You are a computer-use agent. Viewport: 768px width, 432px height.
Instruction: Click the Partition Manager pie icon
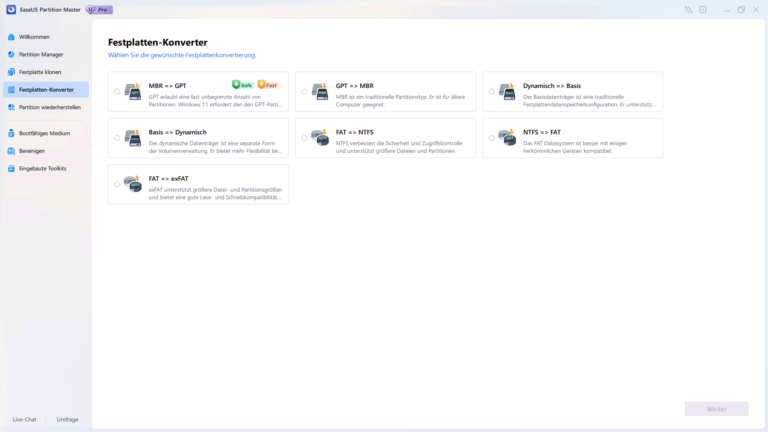coord(11,54)
